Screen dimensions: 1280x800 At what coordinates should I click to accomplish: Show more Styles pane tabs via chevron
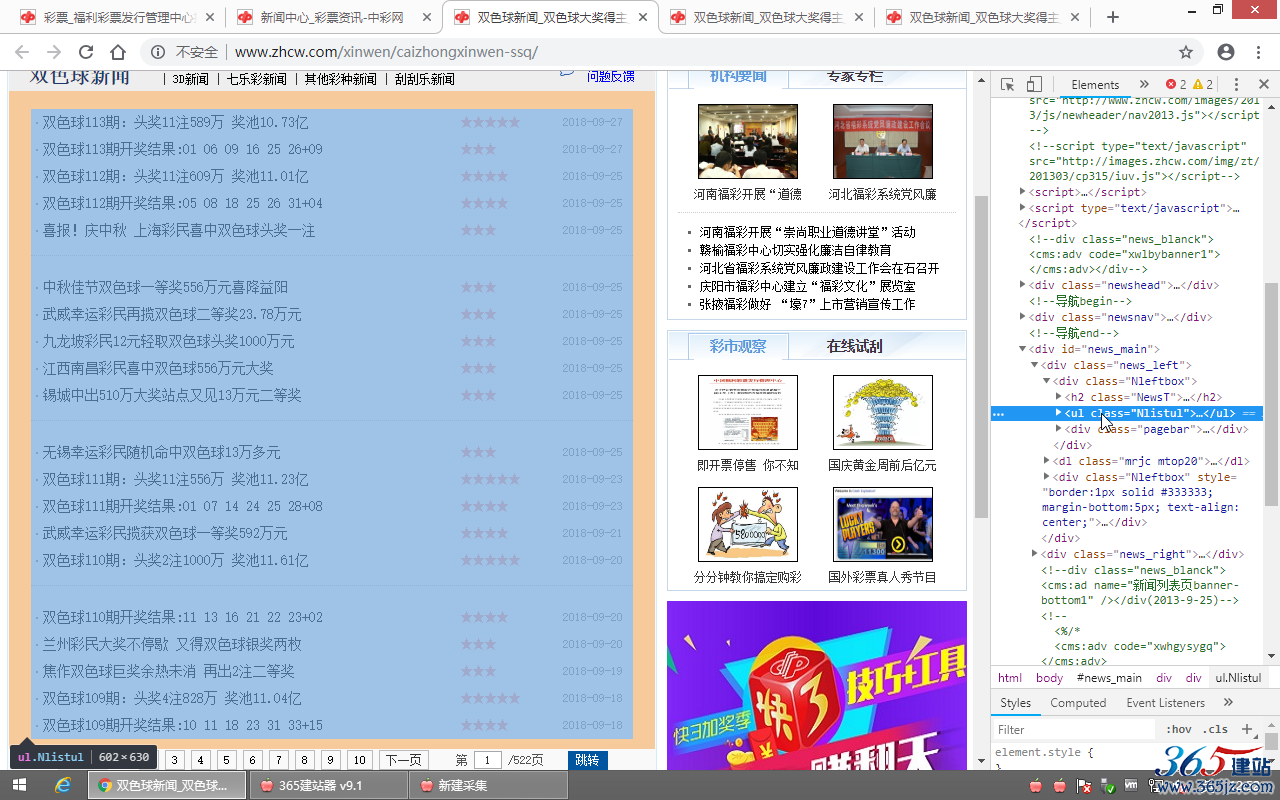tap(1228, 702)
